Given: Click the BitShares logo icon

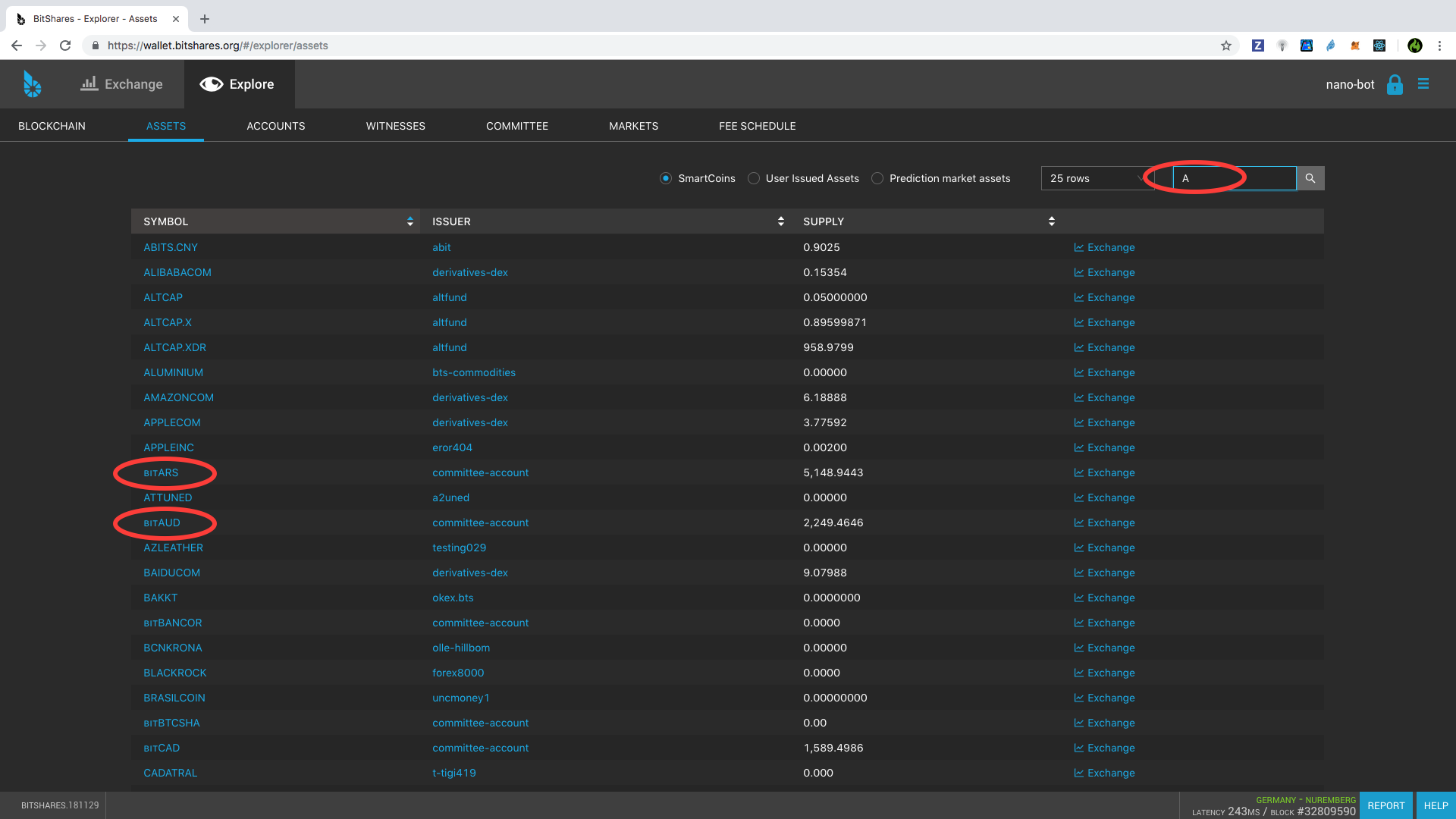Looking at the screenshot, I should [32, 84].
